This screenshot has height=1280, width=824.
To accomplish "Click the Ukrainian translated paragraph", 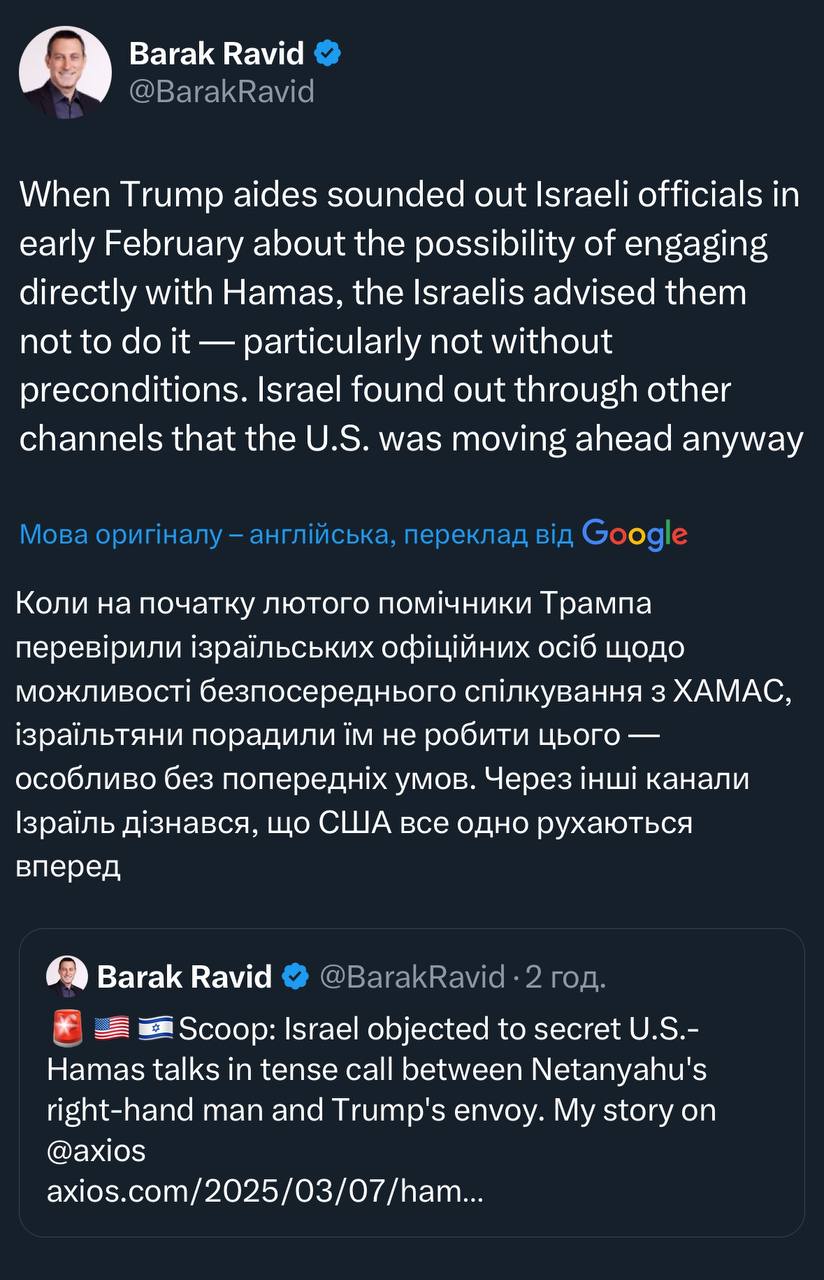I will point(400,735).
